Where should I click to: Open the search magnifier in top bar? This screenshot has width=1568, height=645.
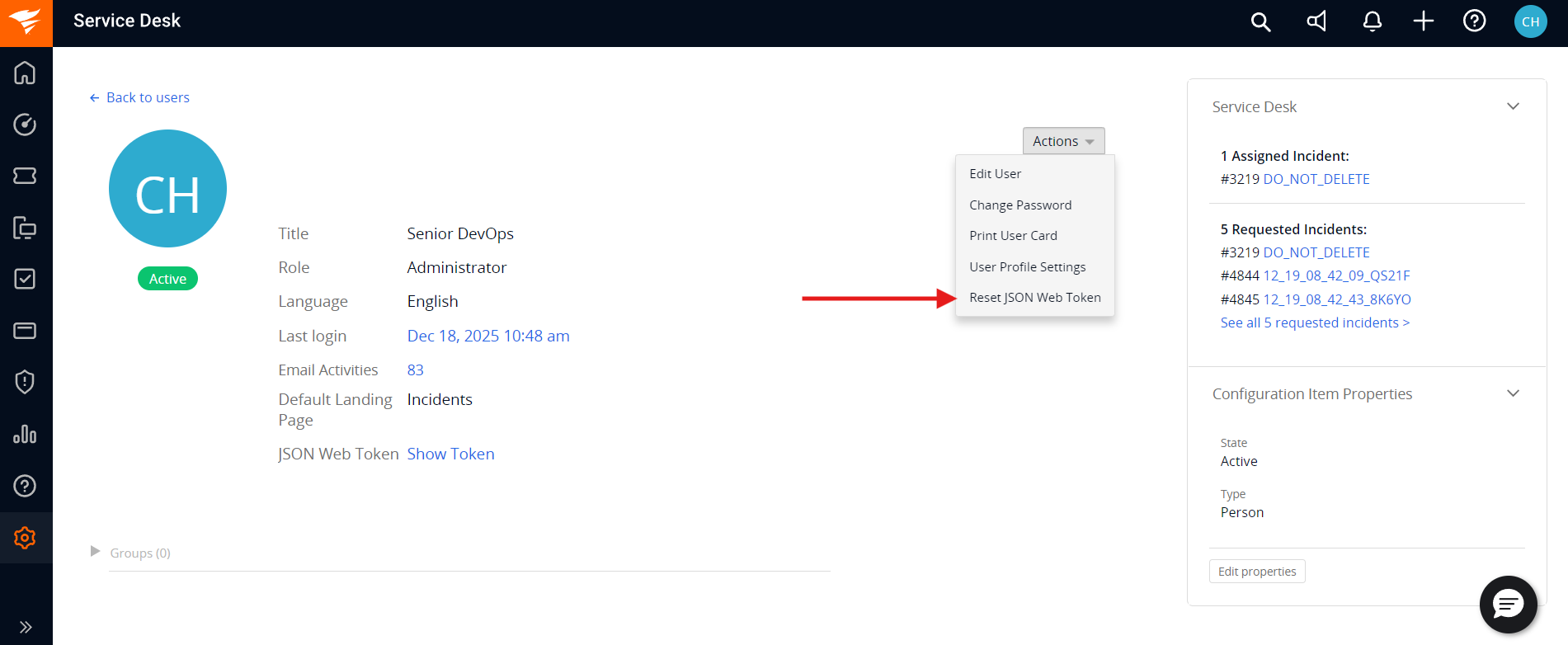pos(1260,22)
